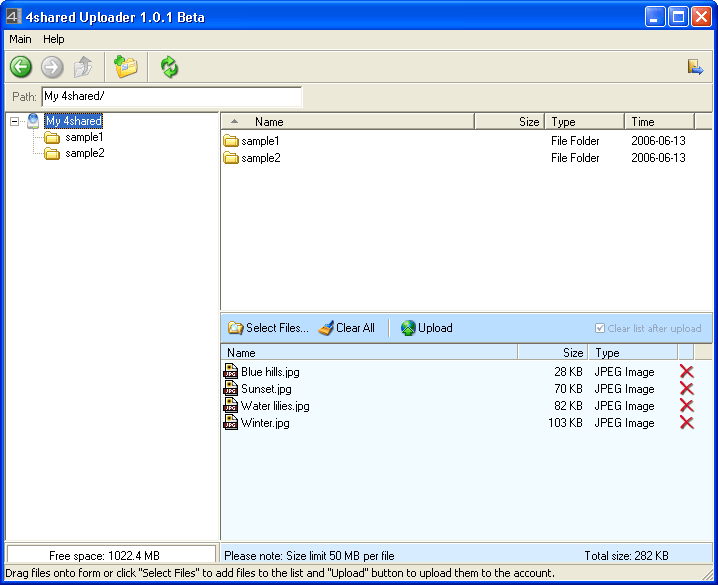This screenshot has height=585, width=718.
Task: Click the gray Forward arrow button
Action: coord(52,67)
